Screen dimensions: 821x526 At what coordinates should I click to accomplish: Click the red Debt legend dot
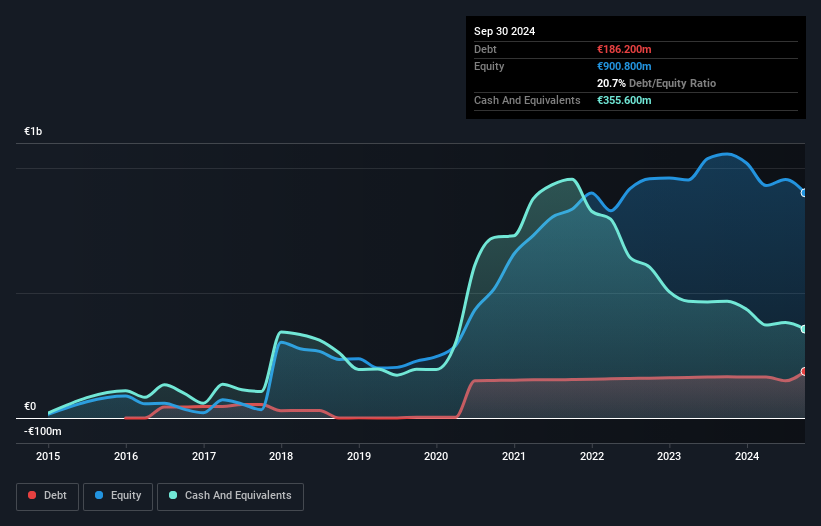tap(32, 495)
